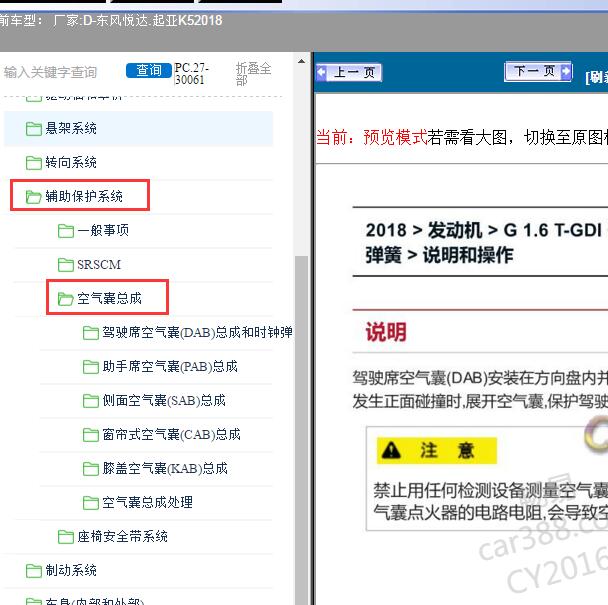Select 助手席空气囊(PAB)总成 label
Screen dimensions: 608x605
tap(170, 366)
